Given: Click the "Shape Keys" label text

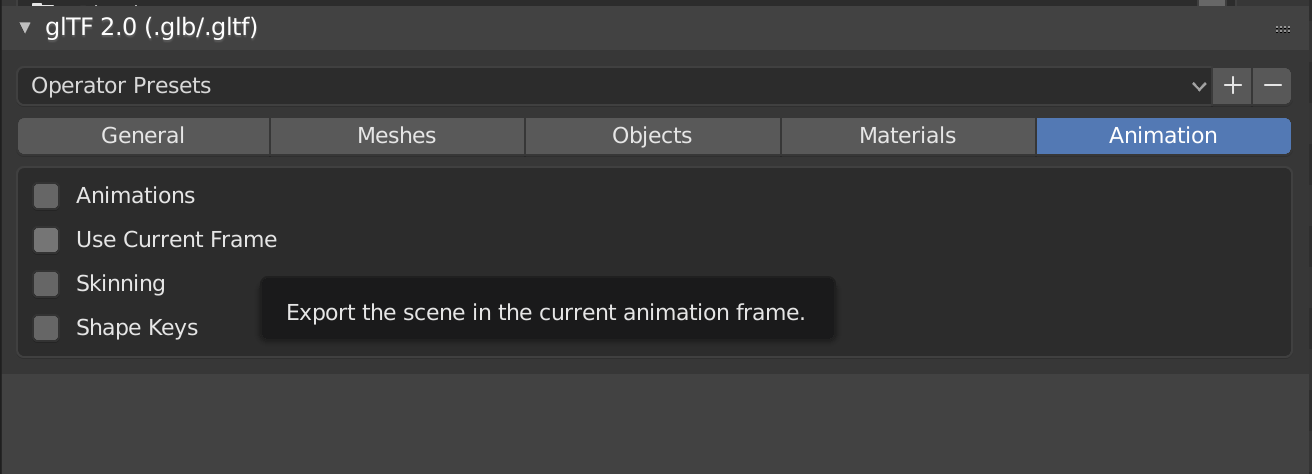Looking at the screenshot, I should [137, 328].
